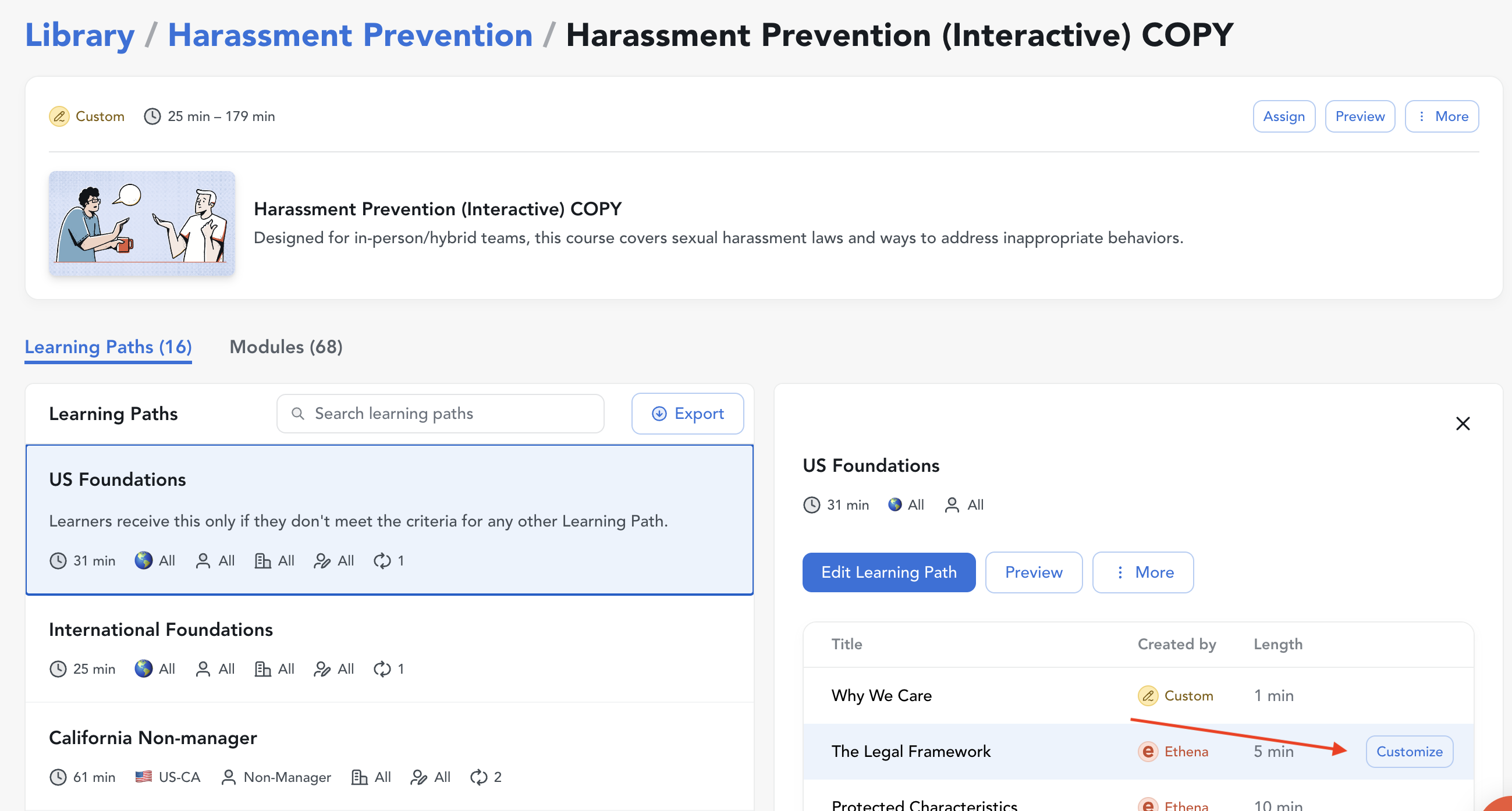1512x811 pixels.
Task: Click the Ethena logo next to The Legal Framework
Action: (1148, 751)
